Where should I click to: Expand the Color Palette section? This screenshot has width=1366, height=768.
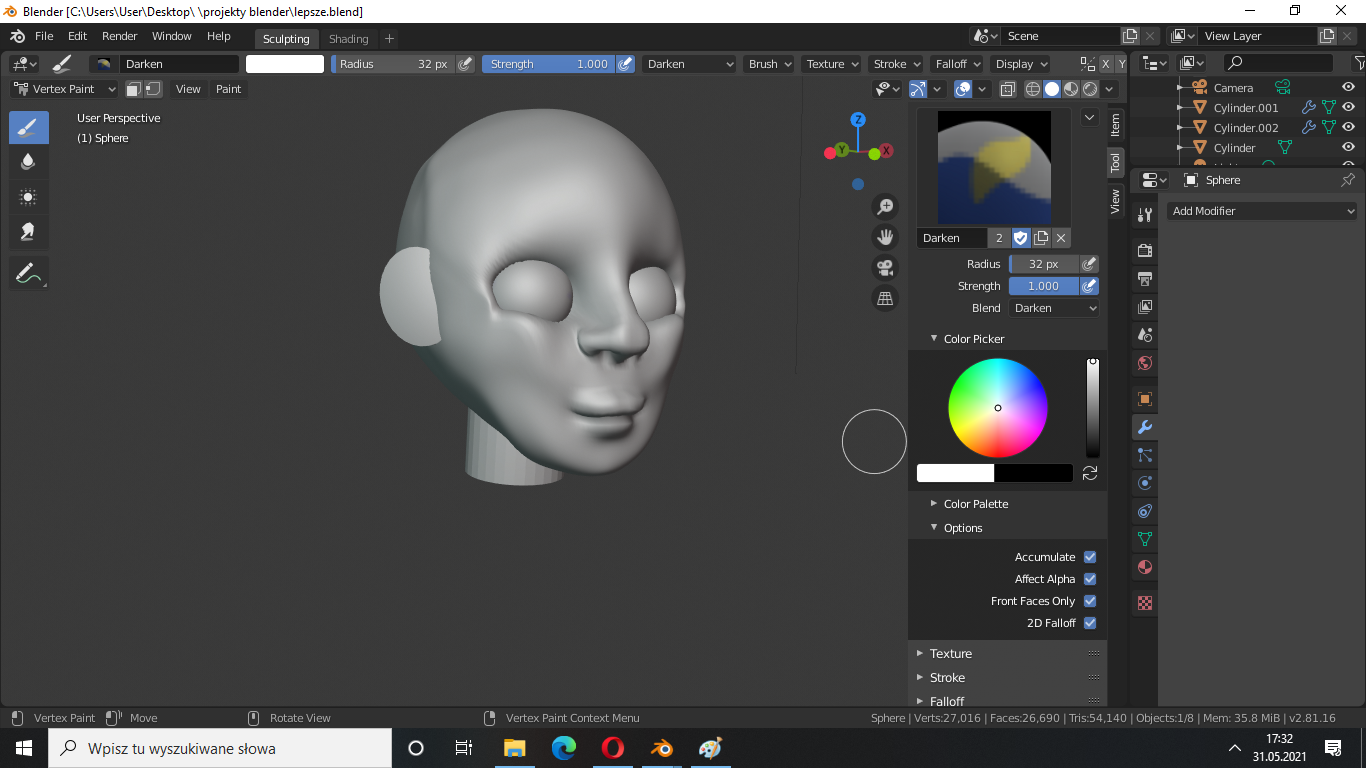point(975,504)
